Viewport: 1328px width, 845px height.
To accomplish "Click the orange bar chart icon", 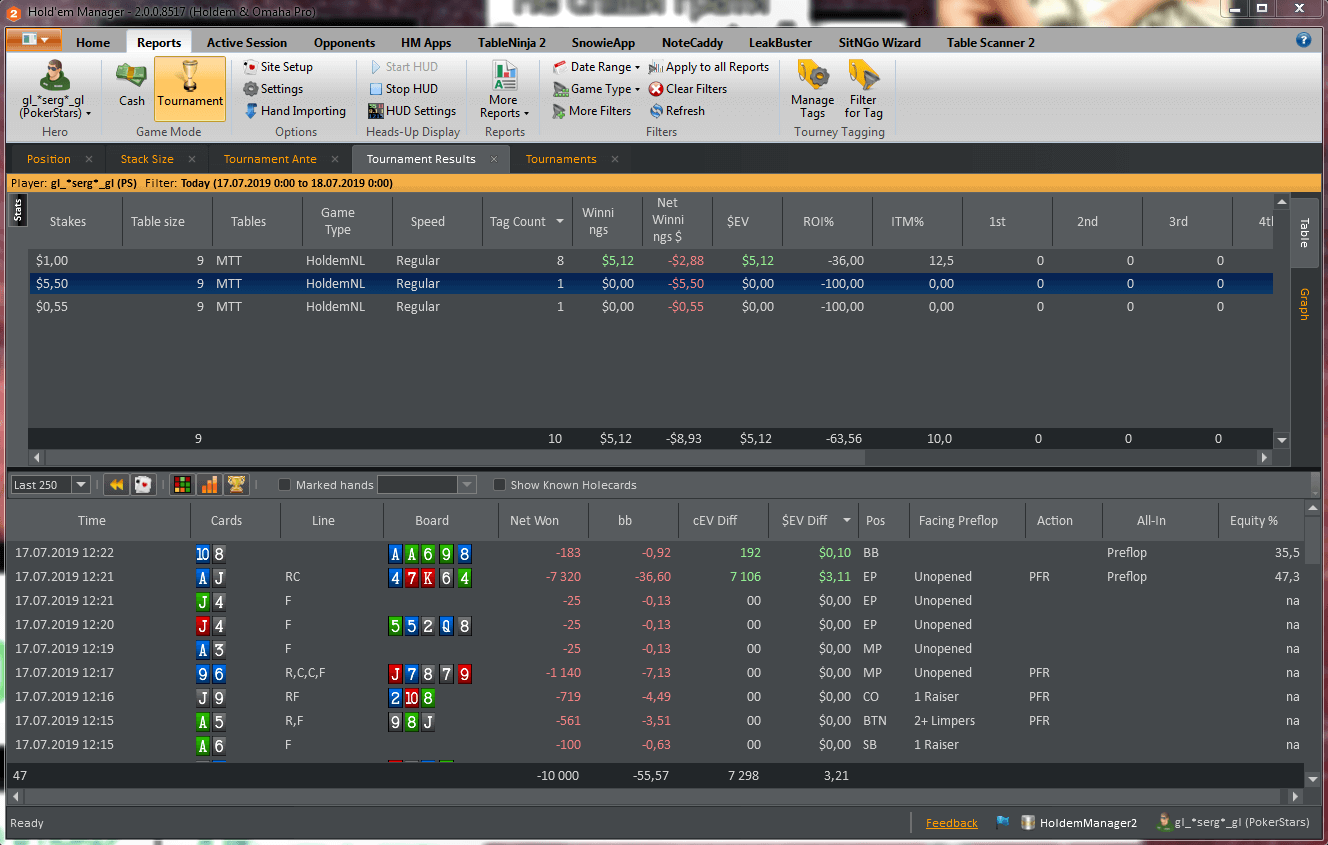I will click(x=210, y=485).
